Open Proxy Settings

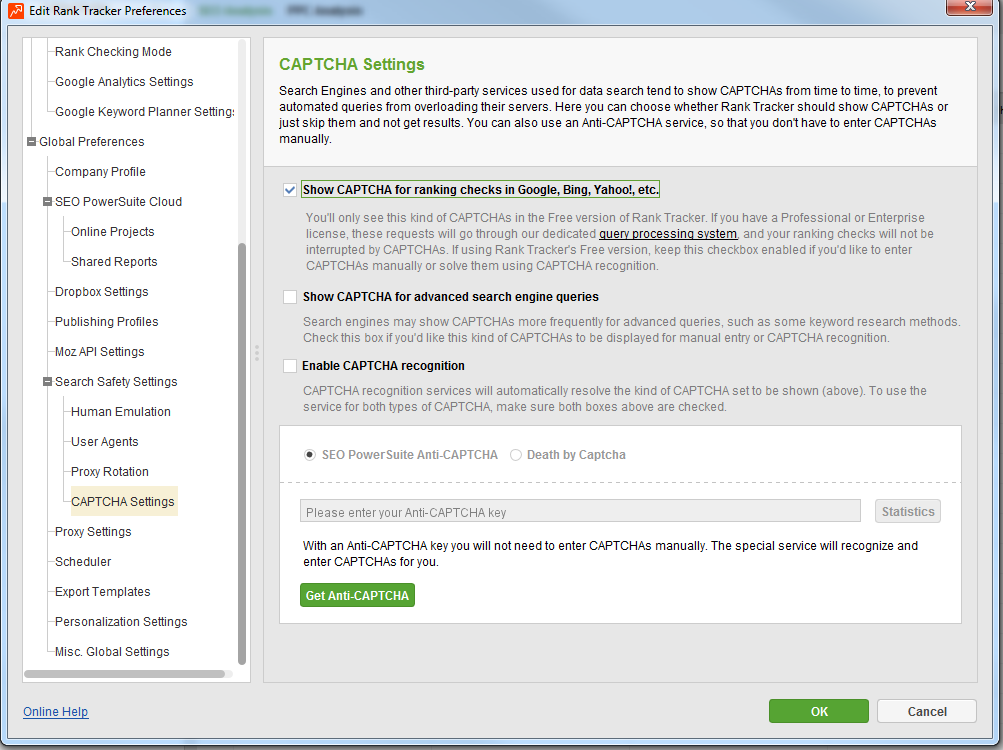93,532
